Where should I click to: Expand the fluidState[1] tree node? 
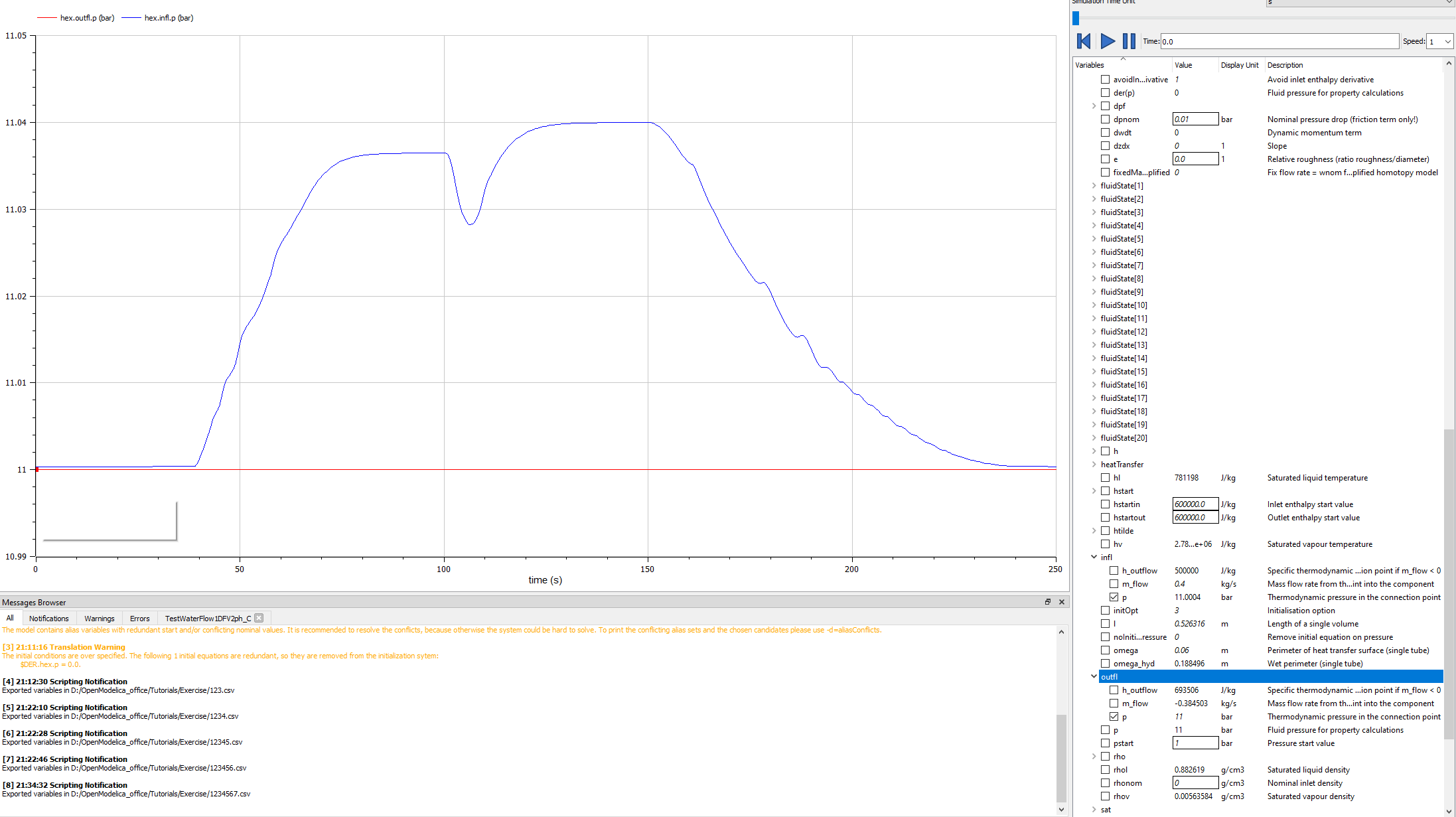[1094, 185]
